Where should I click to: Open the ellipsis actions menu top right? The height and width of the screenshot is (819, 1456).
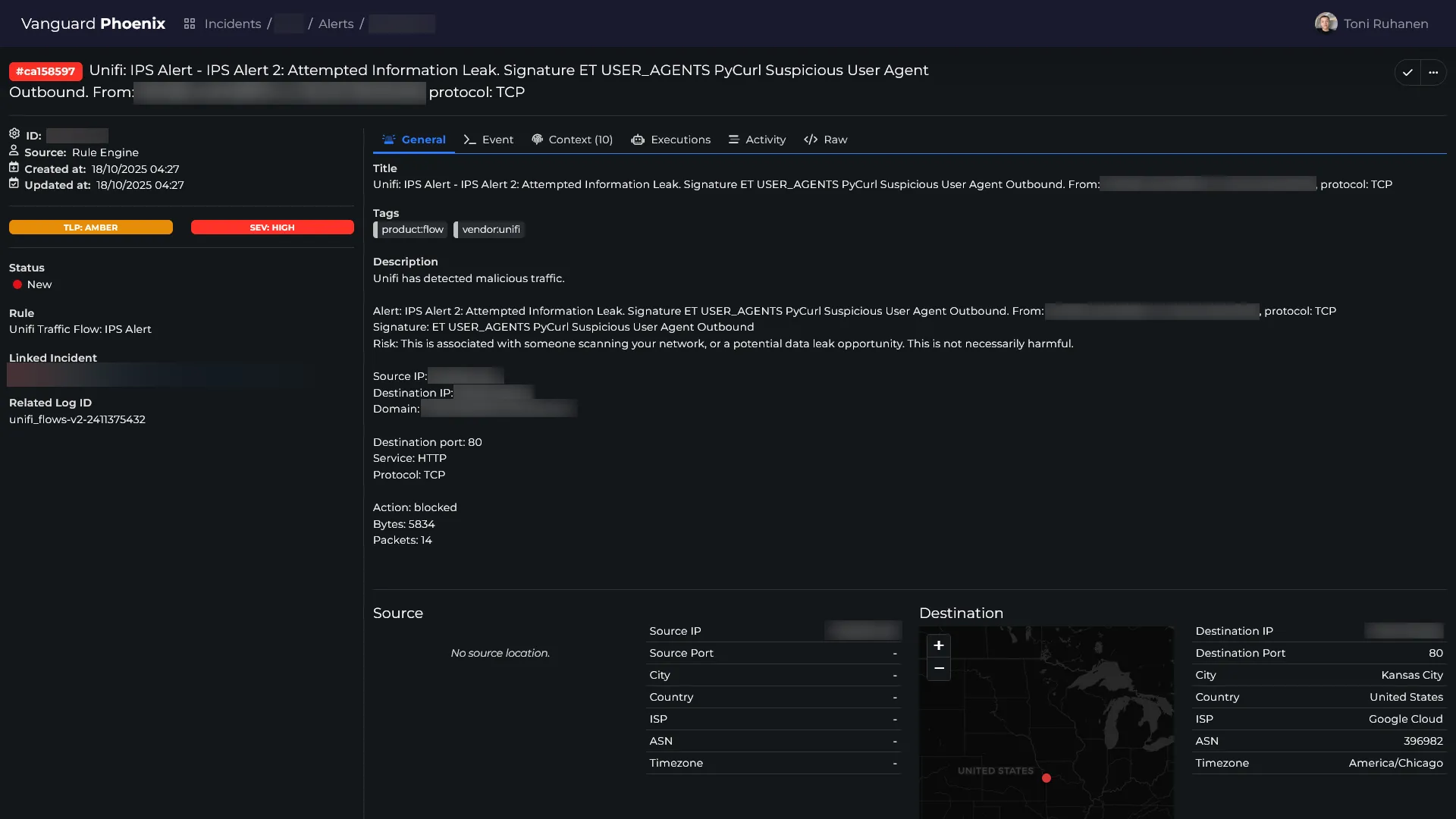tap(1434, 72)
